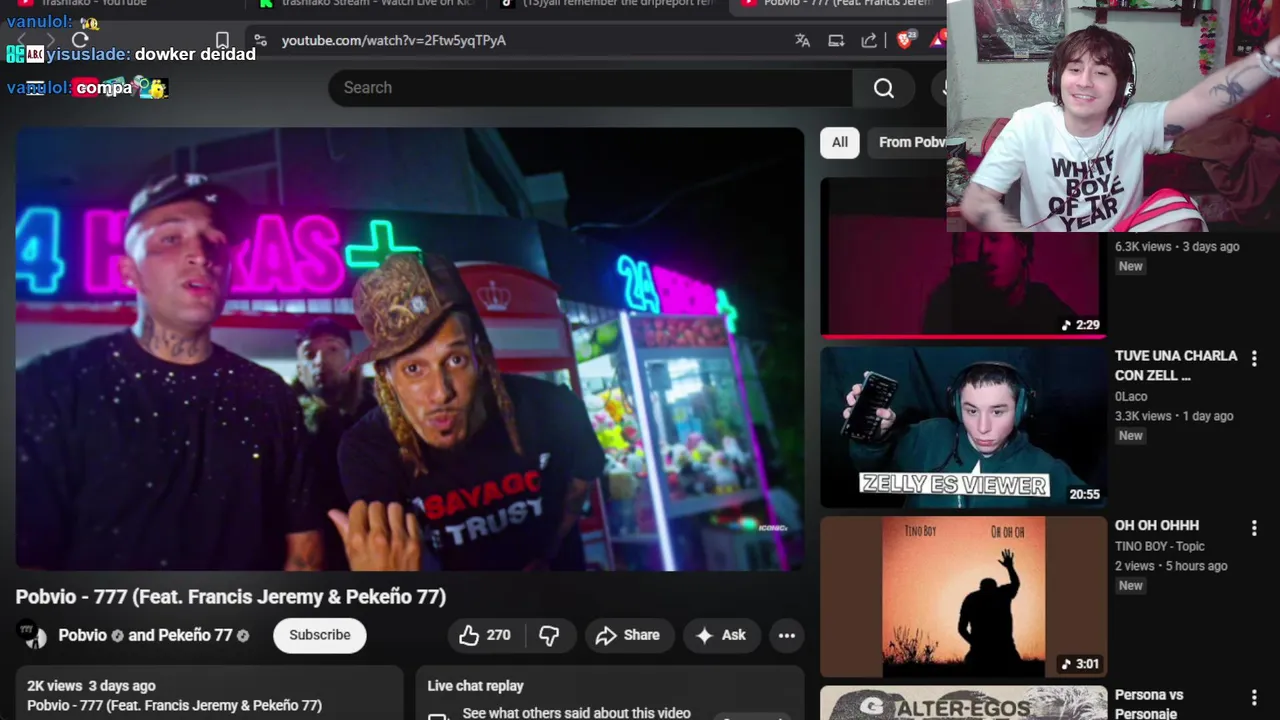Screen dimensions: 1280x720
Task: Click the Ask button with sparkle icon
Action: pos(721,635)
